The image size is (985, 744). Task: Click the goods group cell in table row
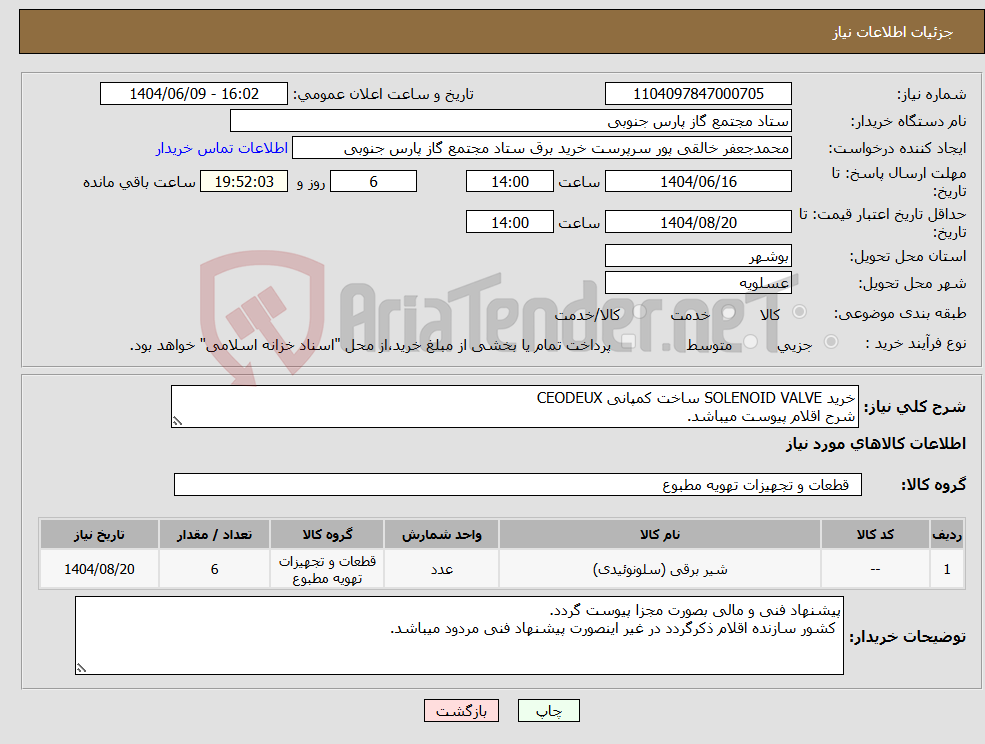tap(327, 569)
